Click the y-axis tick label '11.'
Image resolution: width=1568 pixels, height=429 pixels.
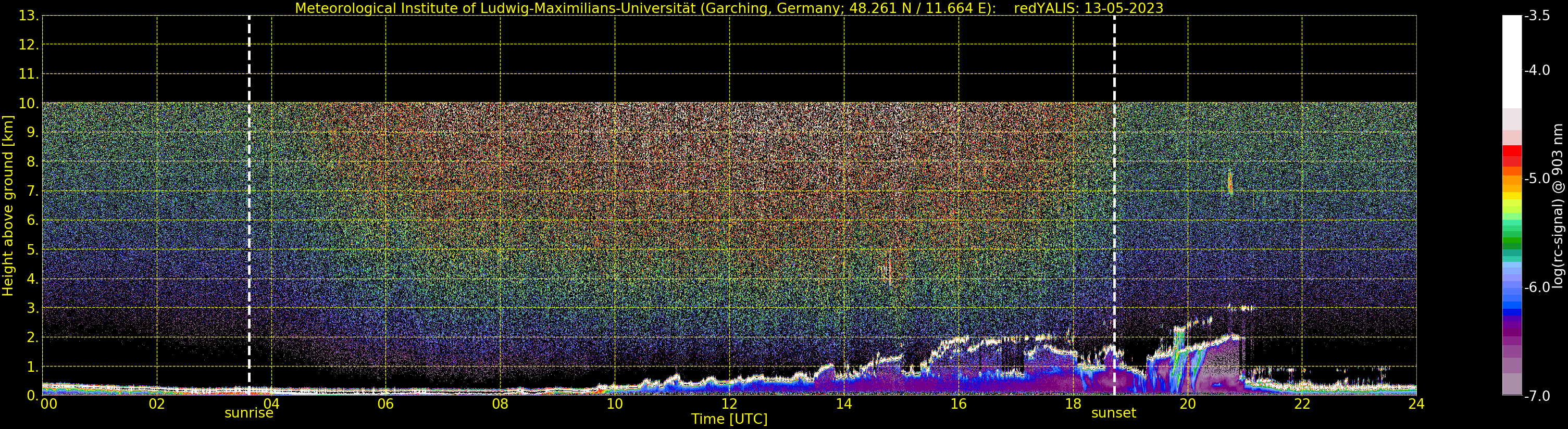pyautogui.click(x=29, y=74)
